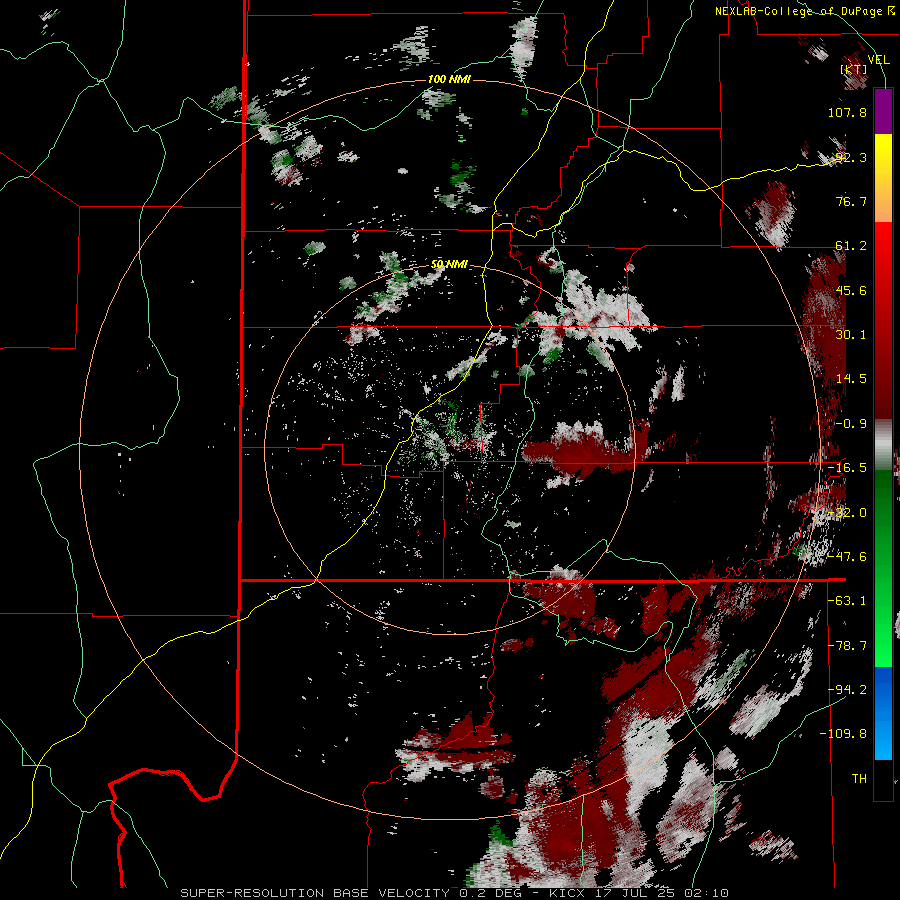900x900 pixels.
Task: Pick the purple segment of the color bar
Action: (883, 111)
